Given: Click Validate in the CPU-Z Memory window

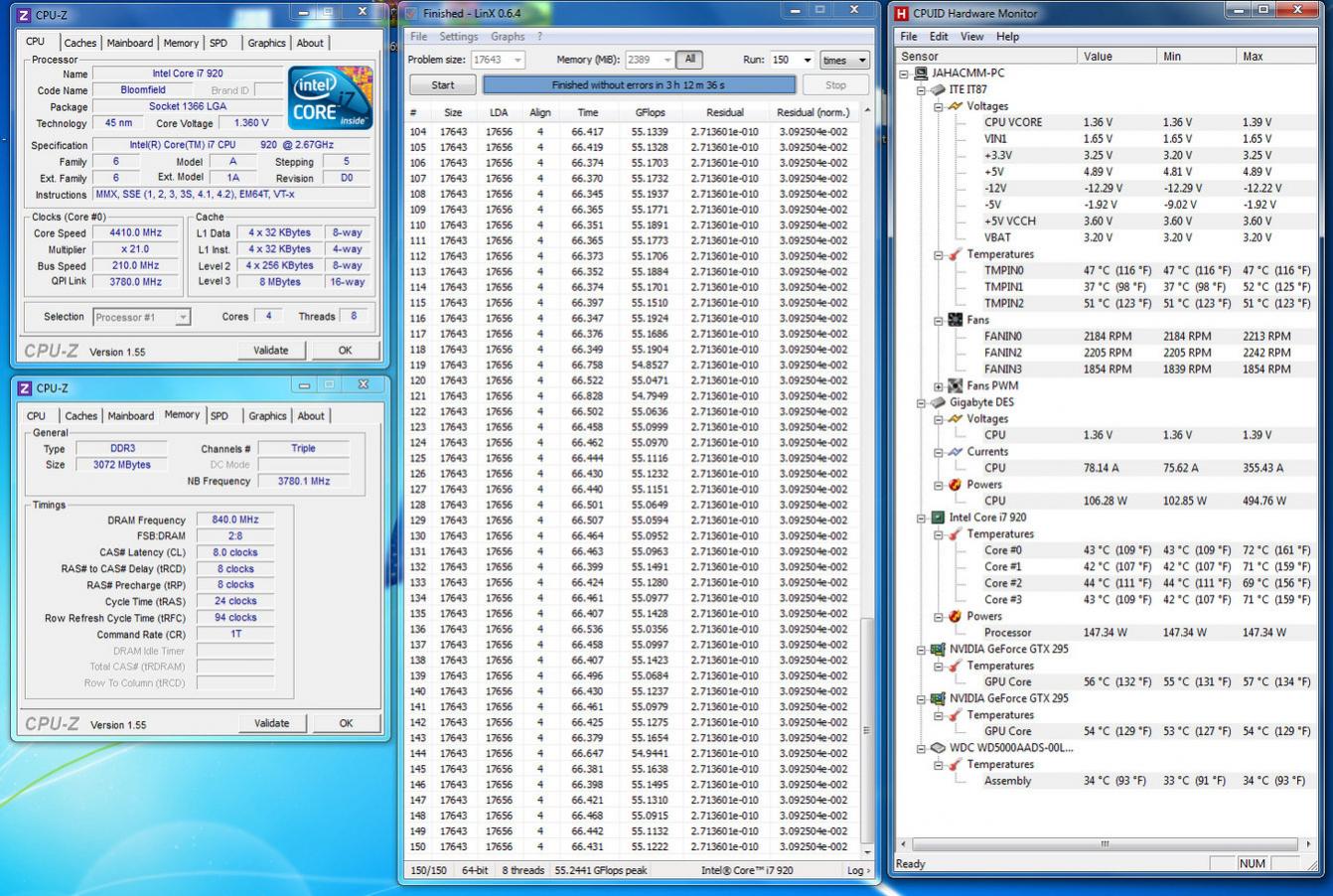Looking at the screenshot, I should point(271,723).
